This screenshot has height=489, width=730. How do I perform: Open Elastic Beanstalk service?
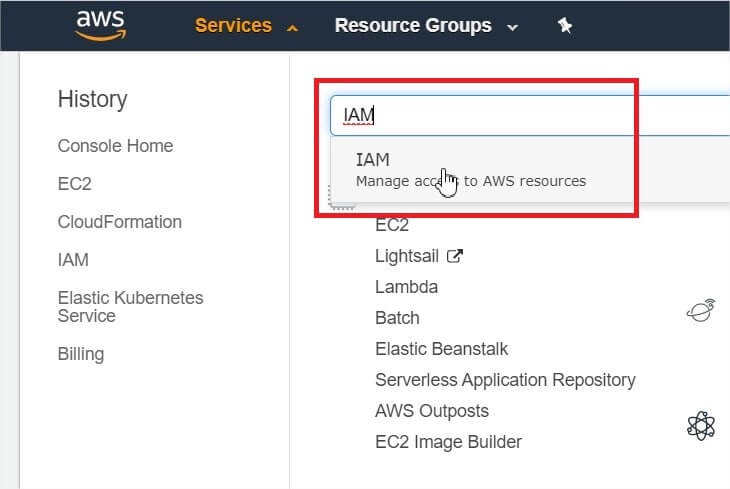(441, 349)
